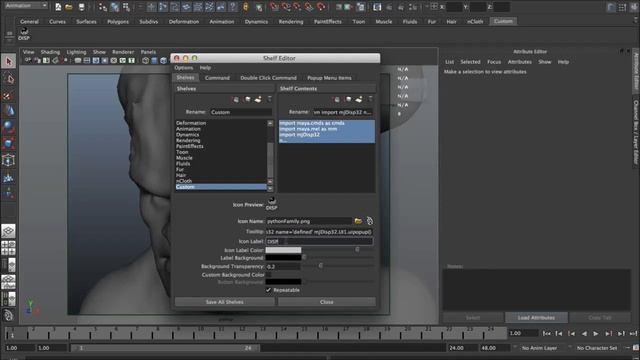Select Rendering in the Shelves list
640x360 pixels.
[x=188, y=140]
